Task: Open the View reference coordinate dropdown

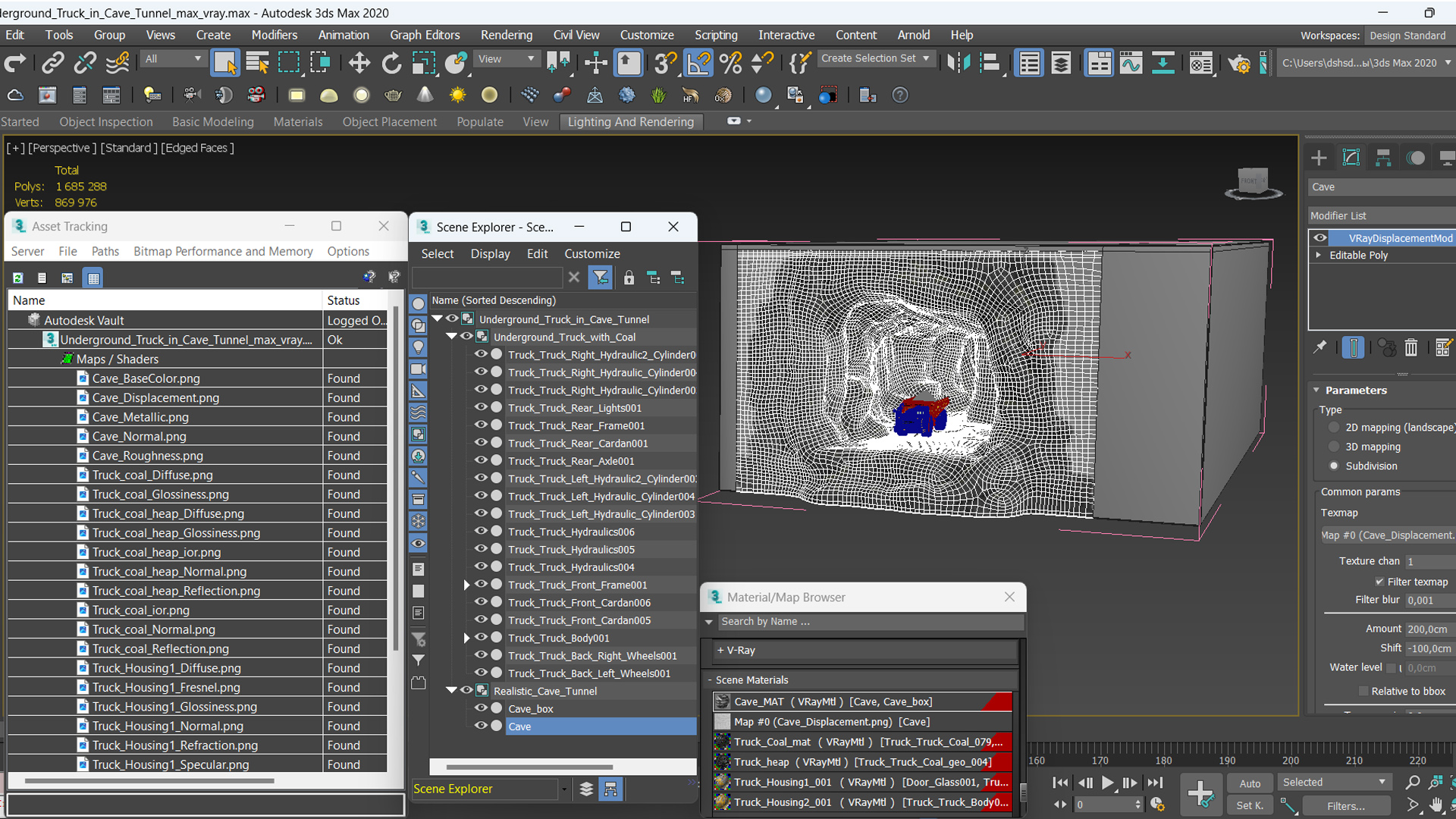Action: 506,59
